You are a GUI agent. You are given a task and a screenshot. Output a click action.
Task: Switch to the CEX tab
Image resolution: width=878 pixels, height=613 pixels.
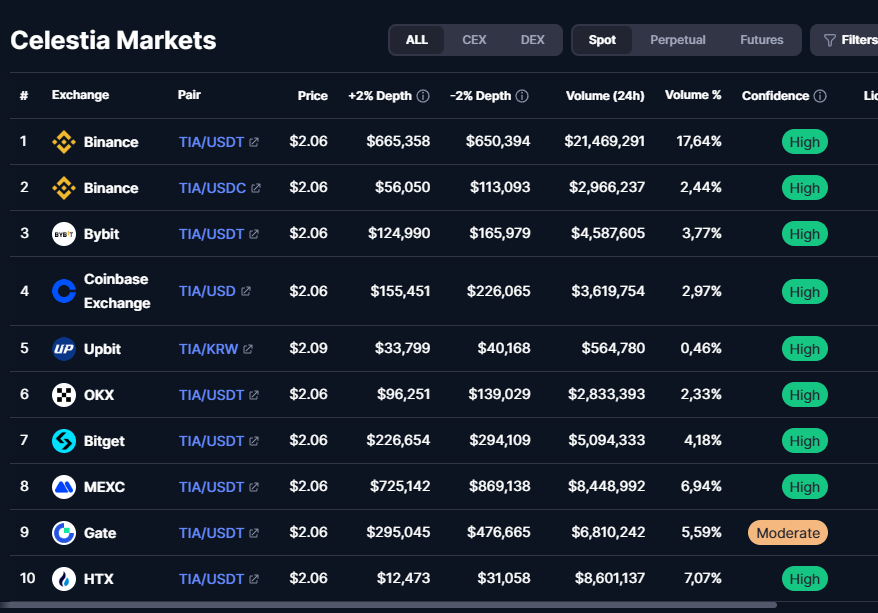pyautogui.click(x=474, y=40)
